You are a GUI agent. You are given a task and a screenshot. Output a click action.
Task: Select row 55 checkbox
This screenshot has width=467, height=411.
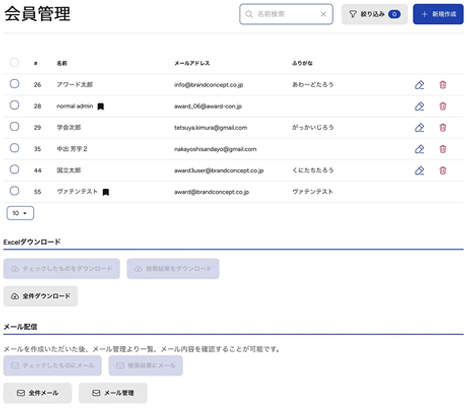[x=14, y=191]
